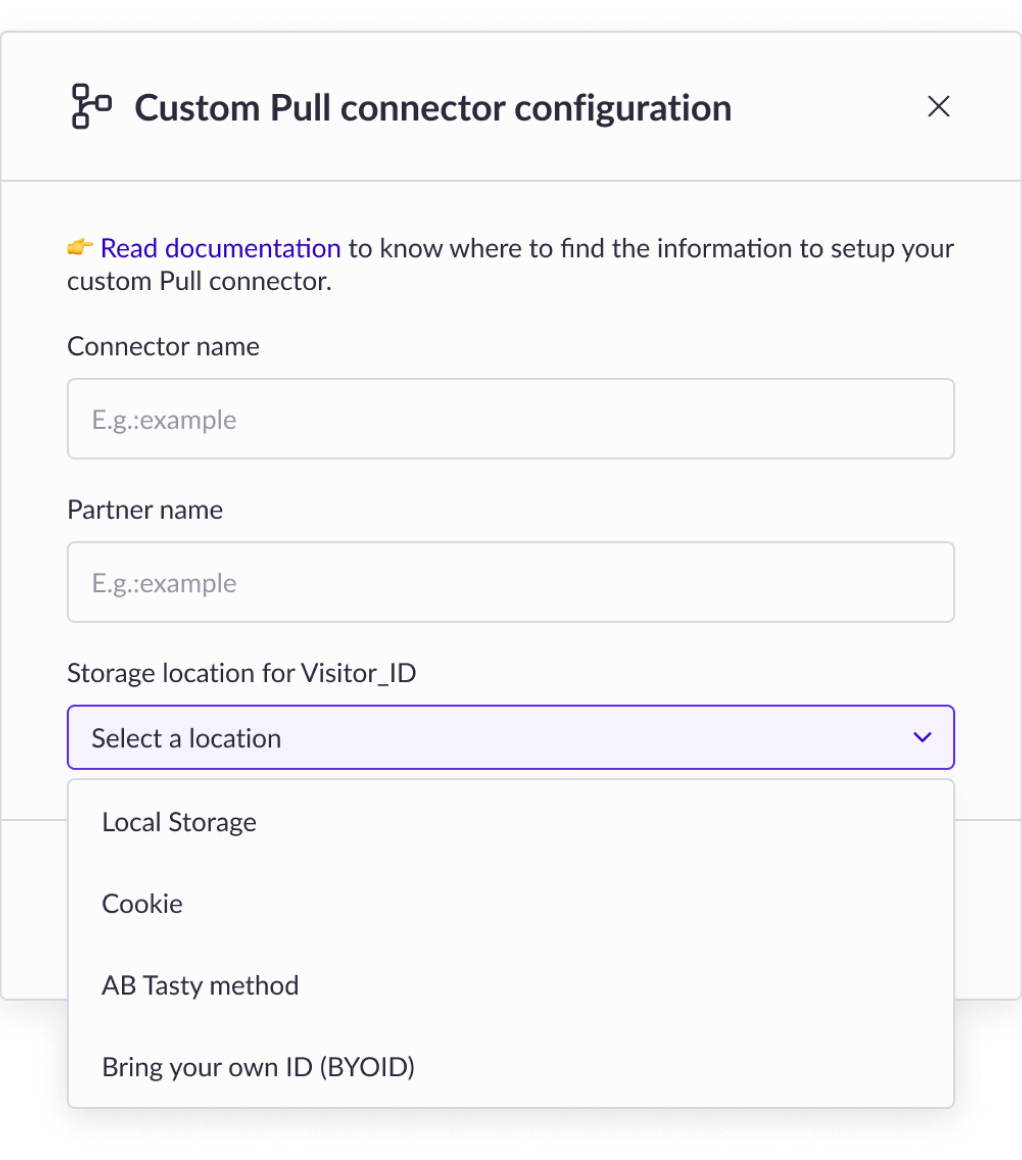Focus the Partner name input field
1022x1160 pixels.
click(510, 582)
